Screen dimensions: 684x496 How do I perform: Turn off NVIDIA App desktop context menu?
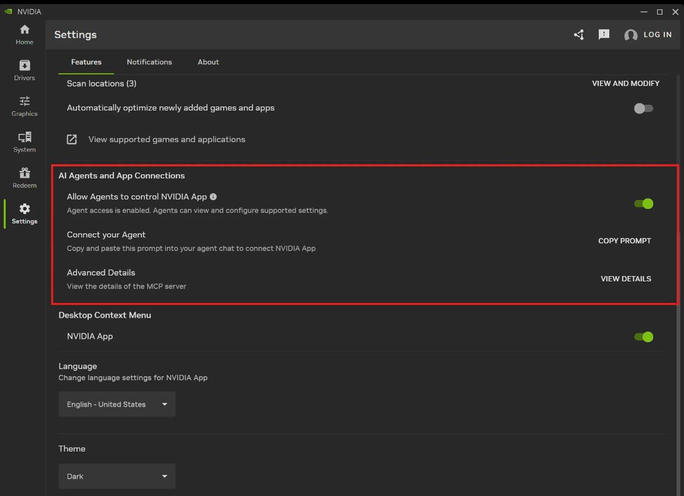coord(643,337)
